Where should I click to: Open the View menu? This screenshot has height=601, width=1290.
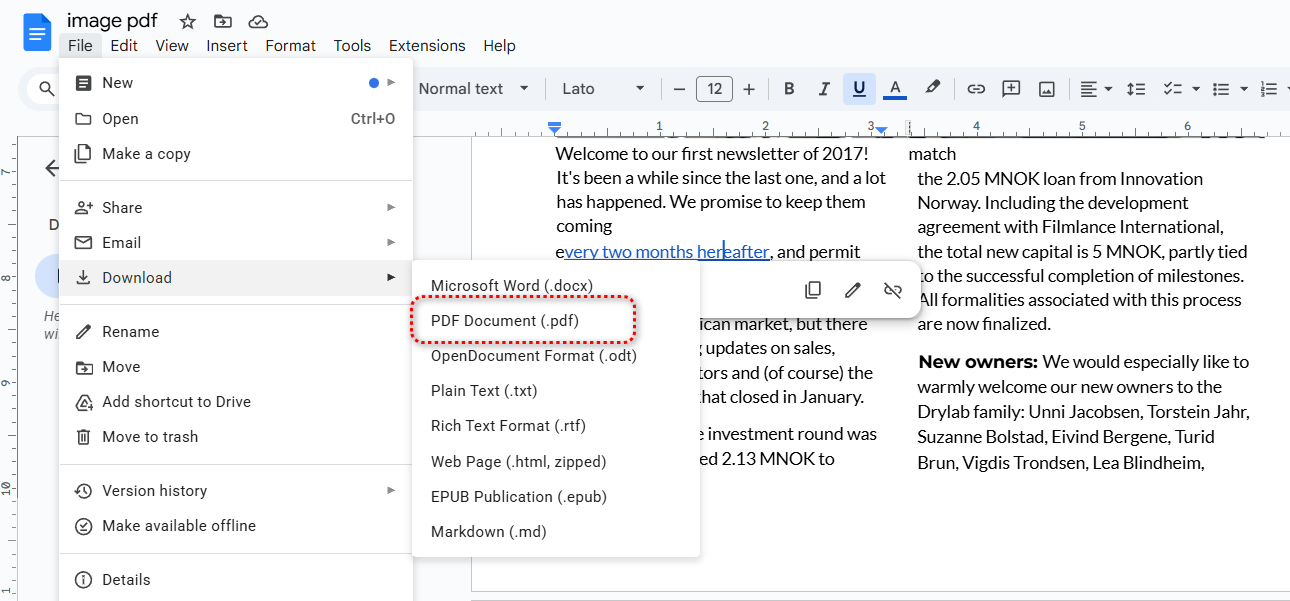coord(172,46)
